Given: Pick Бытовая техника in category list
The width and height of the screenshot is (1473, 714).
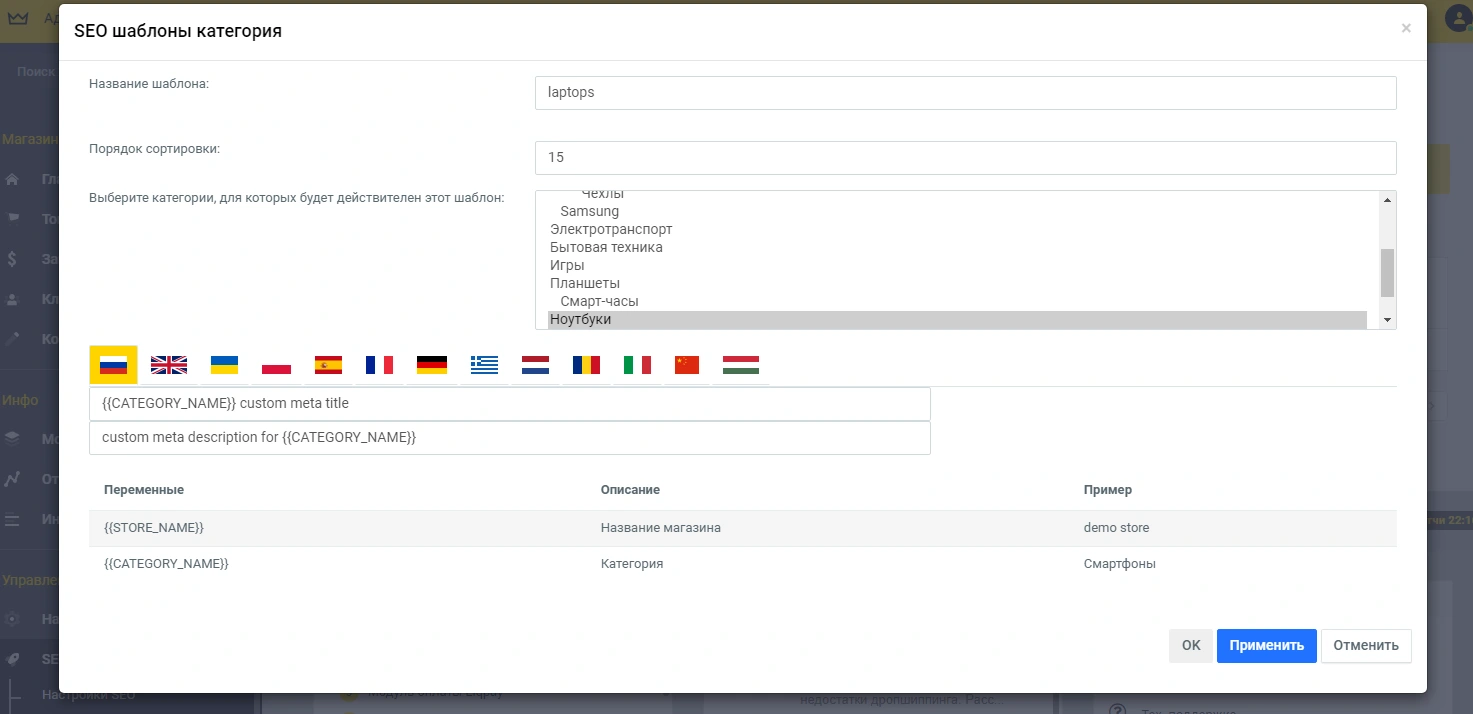Looking at the screenshot, I should [x=606, y=247].
